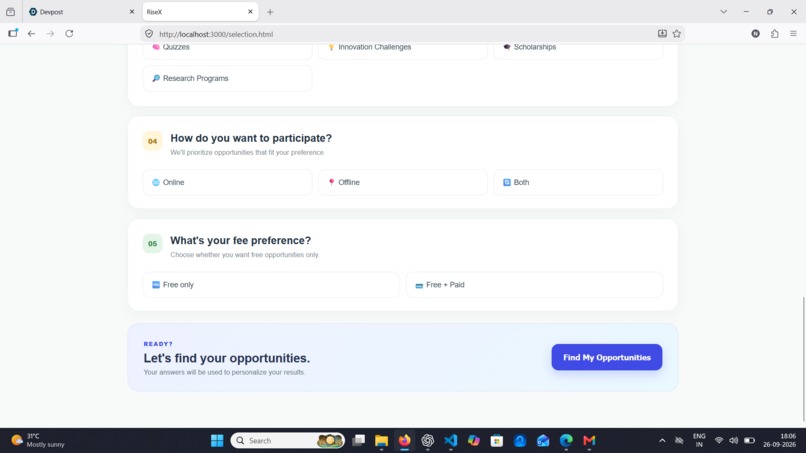The height and width of the screenshot is (453, 806).
Task: Toggle the Research Programs option
Action: point(227,79)
